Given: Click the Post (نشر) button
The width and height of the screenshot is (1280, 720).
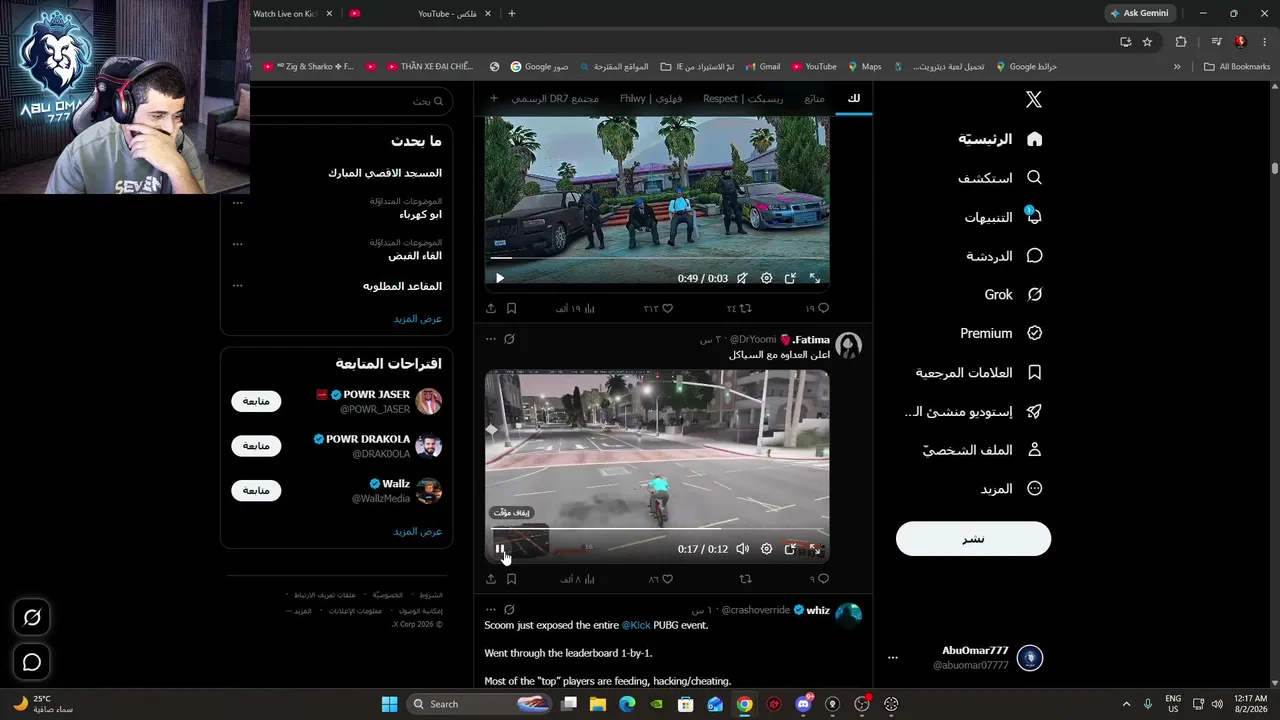Looking at the screenshot, I should 973,539.
